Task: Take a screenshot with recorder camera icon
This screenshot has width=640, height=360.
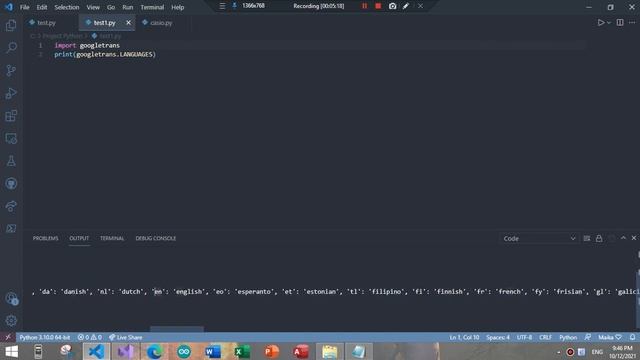Action: coord(392,6)
